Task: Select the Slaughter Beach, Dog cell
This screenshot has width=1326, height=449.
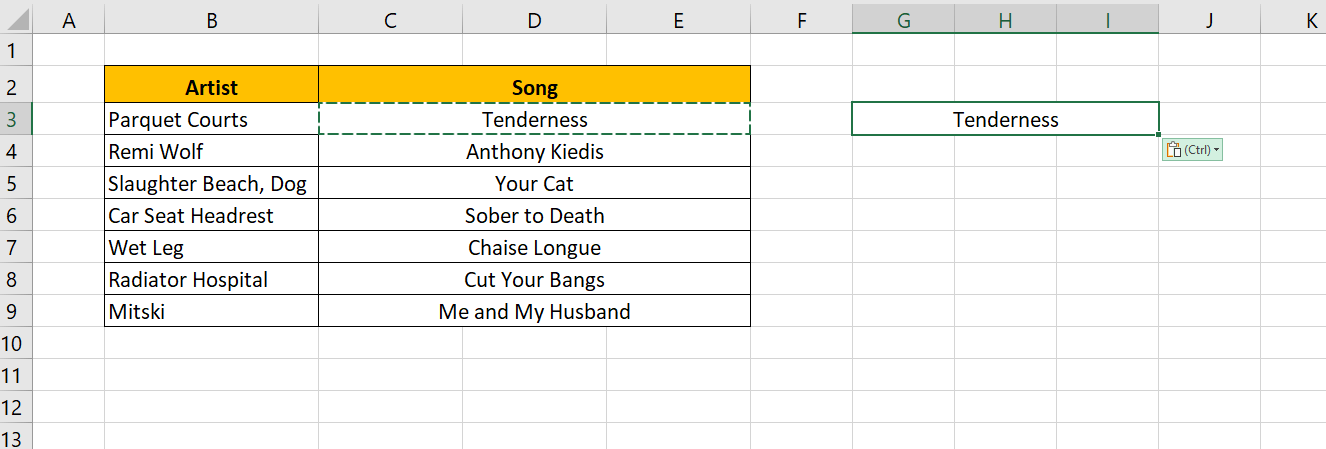Action: [x=211, y=184]
